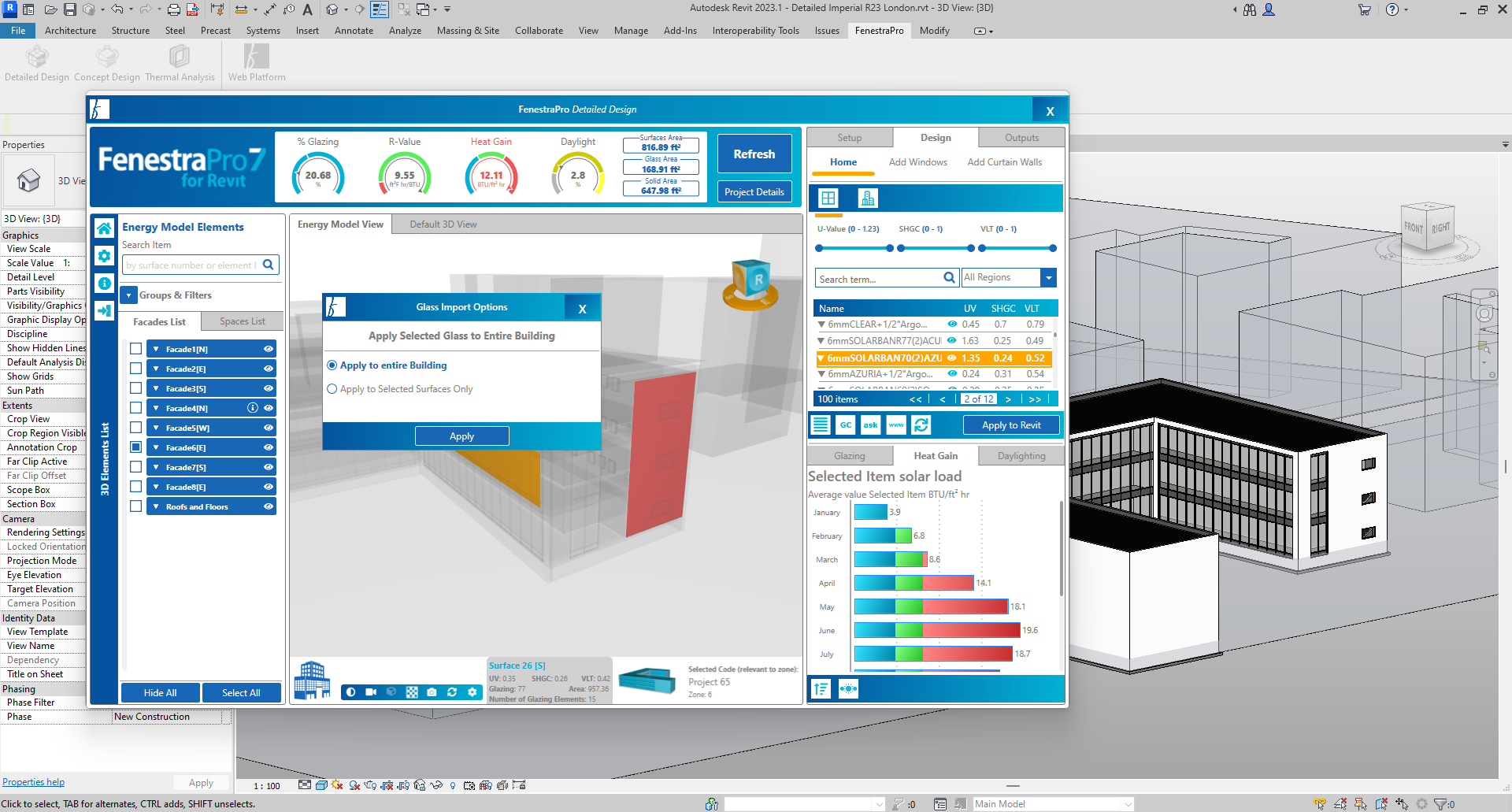Open the 3D View: {3D} type selector in Properties
1512x812 pixels.
coord(43,219)
